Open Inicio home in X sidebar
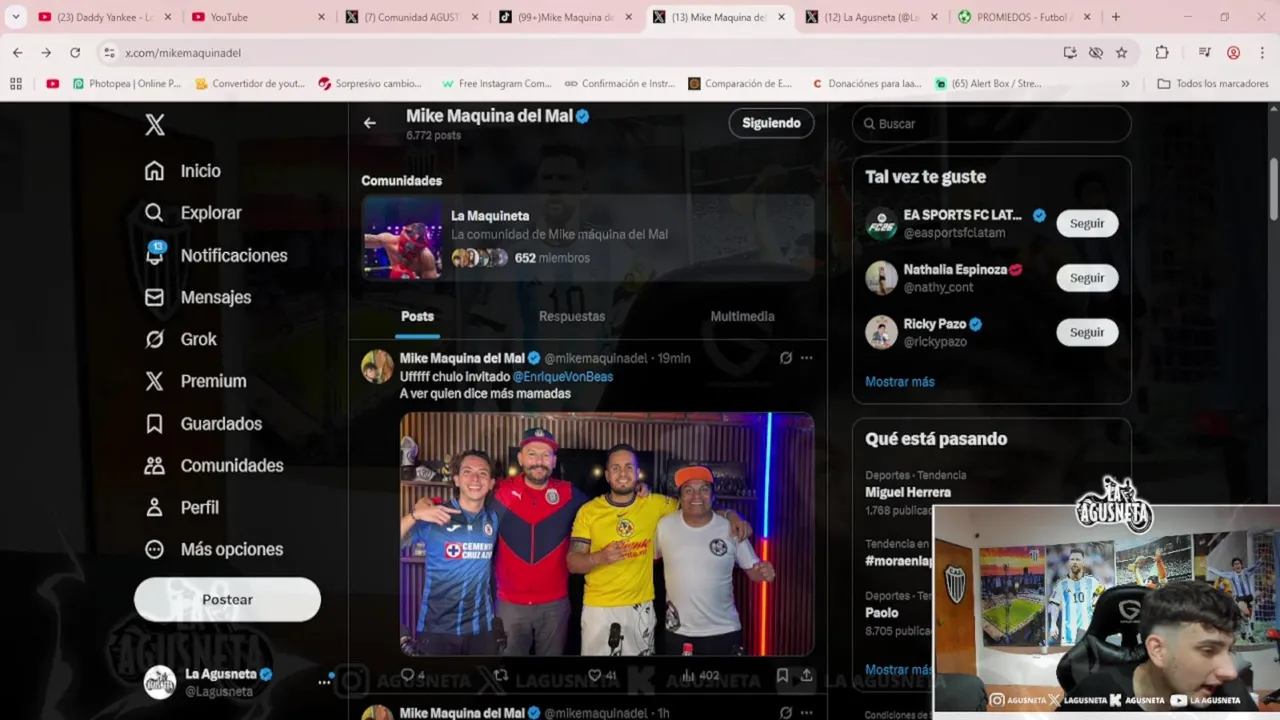This screenshot has width=1280, height=720. [182, 171]
